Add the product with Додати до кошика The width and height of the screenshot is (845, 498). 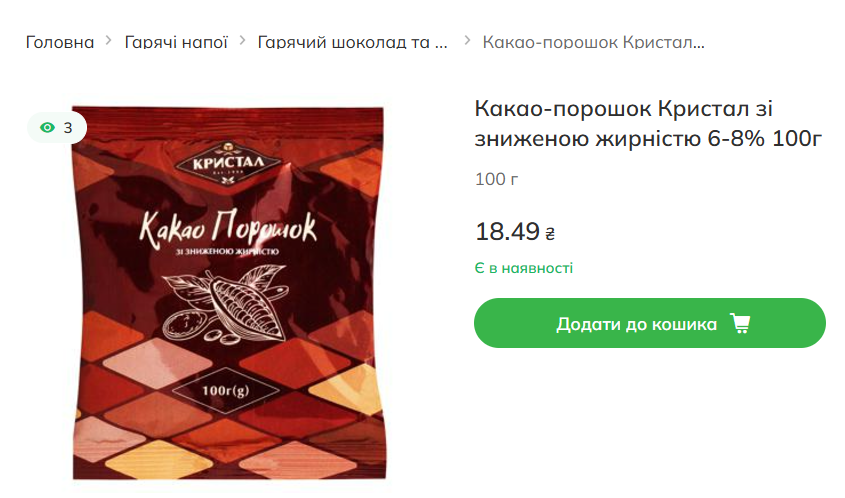[650, 323]
